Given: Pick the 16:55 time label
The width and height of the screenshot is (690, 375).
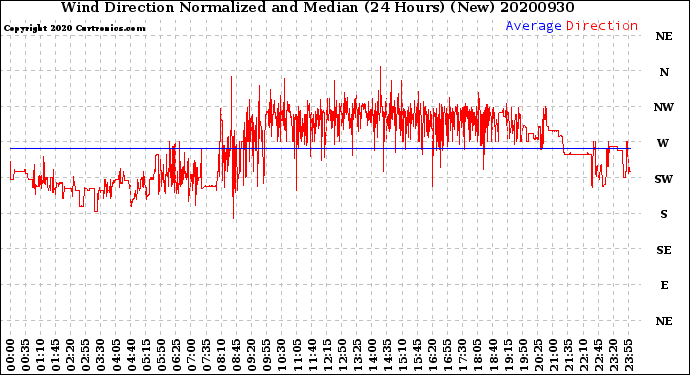Looking at the screenshot, I should coord(448,355).
